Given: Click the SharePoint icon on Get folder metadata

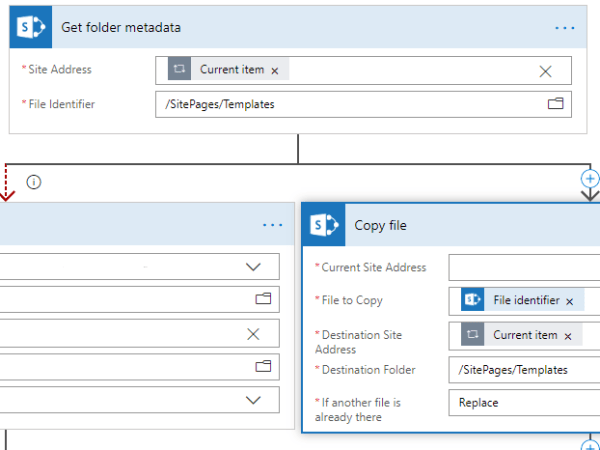Looking at the screenshot, I should click(x=31, y=27).
